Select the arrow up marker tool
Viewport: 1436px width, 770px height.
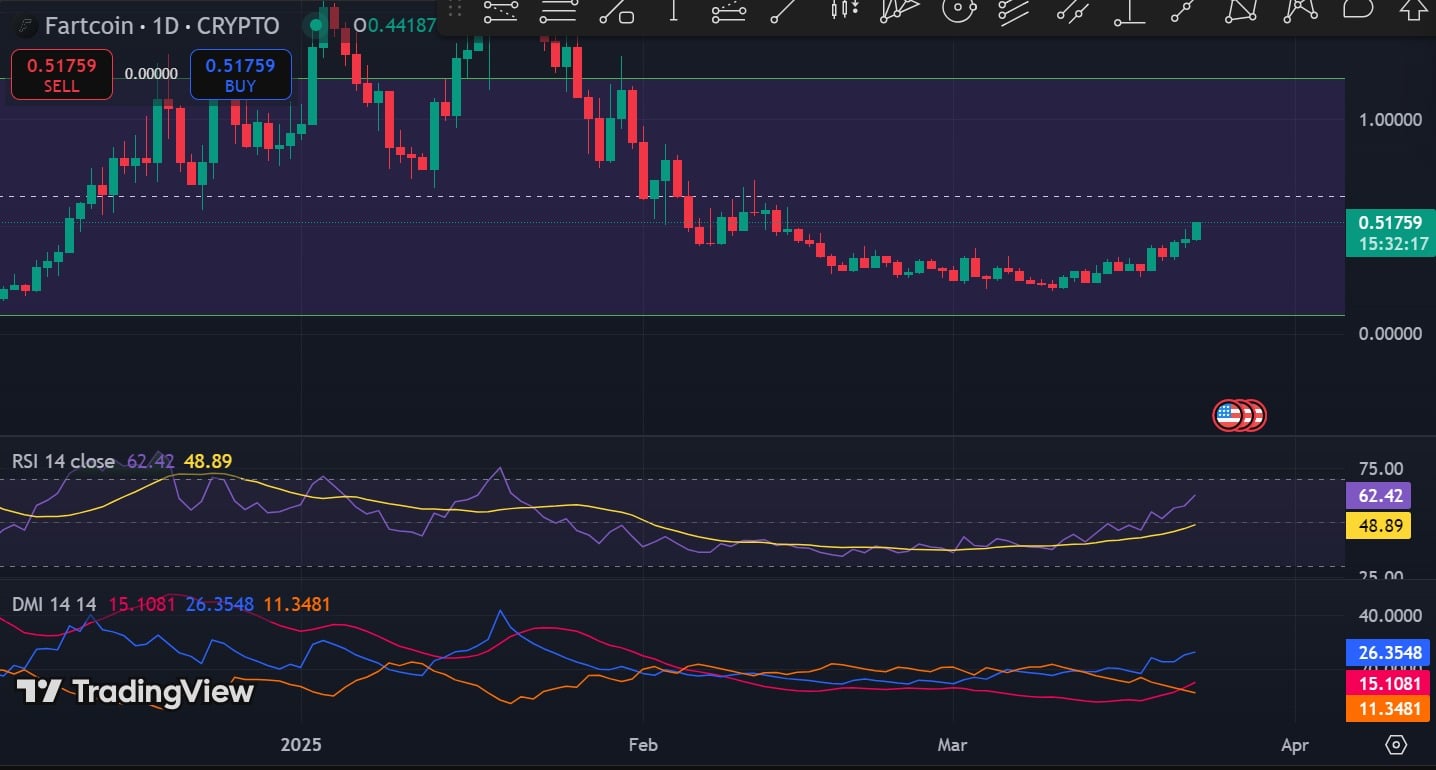1414,10
